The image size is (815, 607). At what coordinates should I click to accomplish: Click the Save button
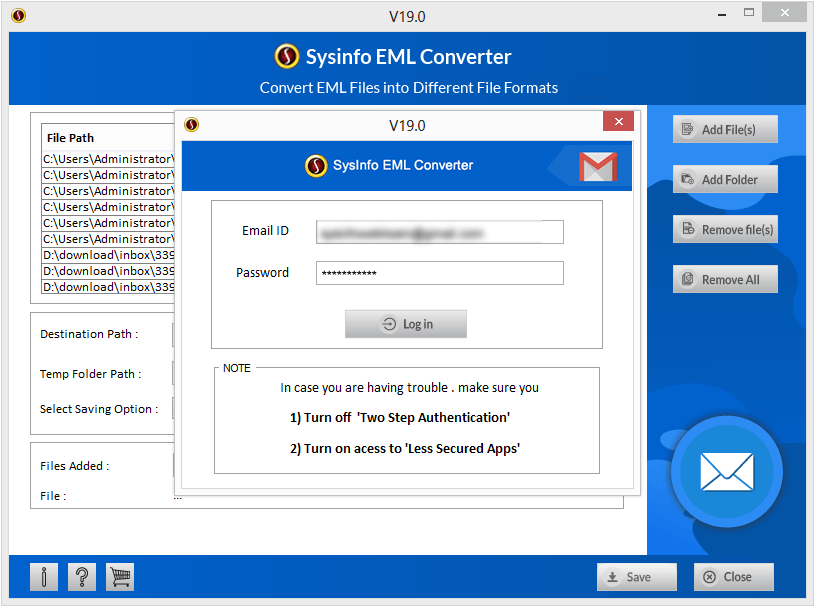pos(637,577)
